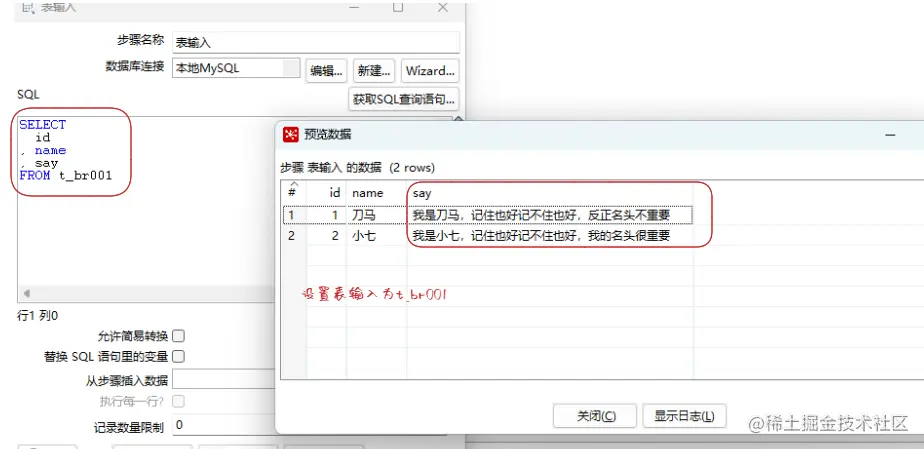
Task: Click the 步骤名称 input field
Action: [x=316, y=42]
